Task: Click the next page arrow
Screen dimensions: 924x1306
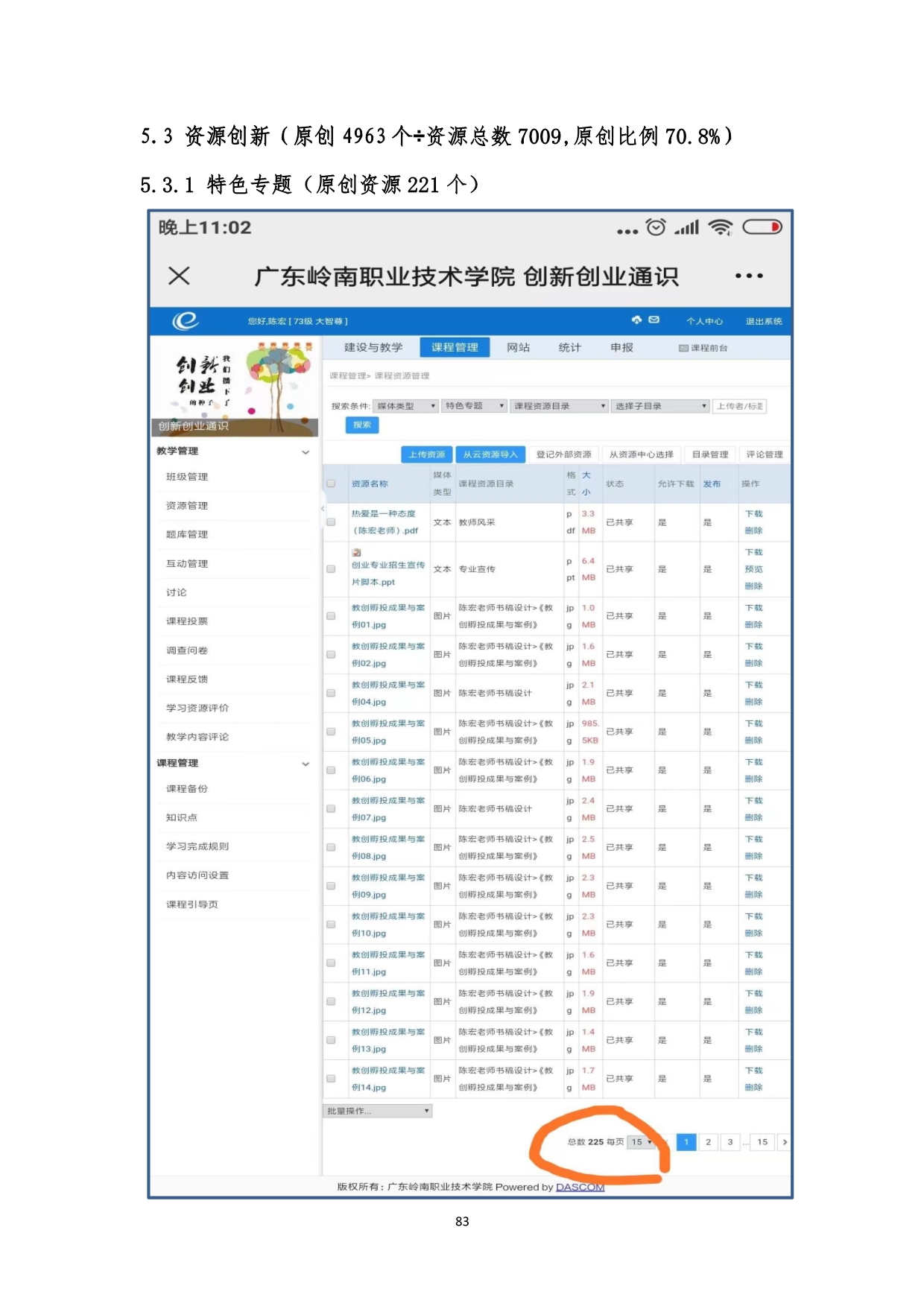Action: coord(785,1141)
